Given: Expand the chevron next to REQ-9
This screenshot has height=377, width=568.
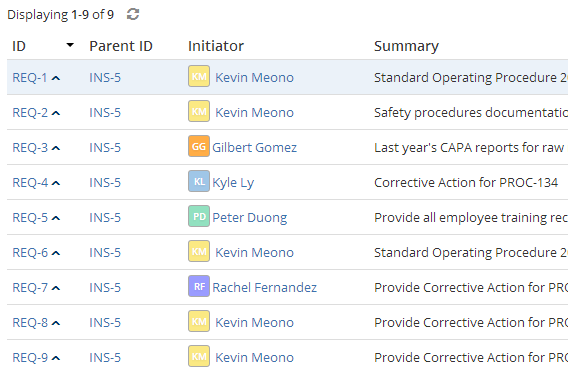Looking at the screenshot, I should (x=56, y=358).
